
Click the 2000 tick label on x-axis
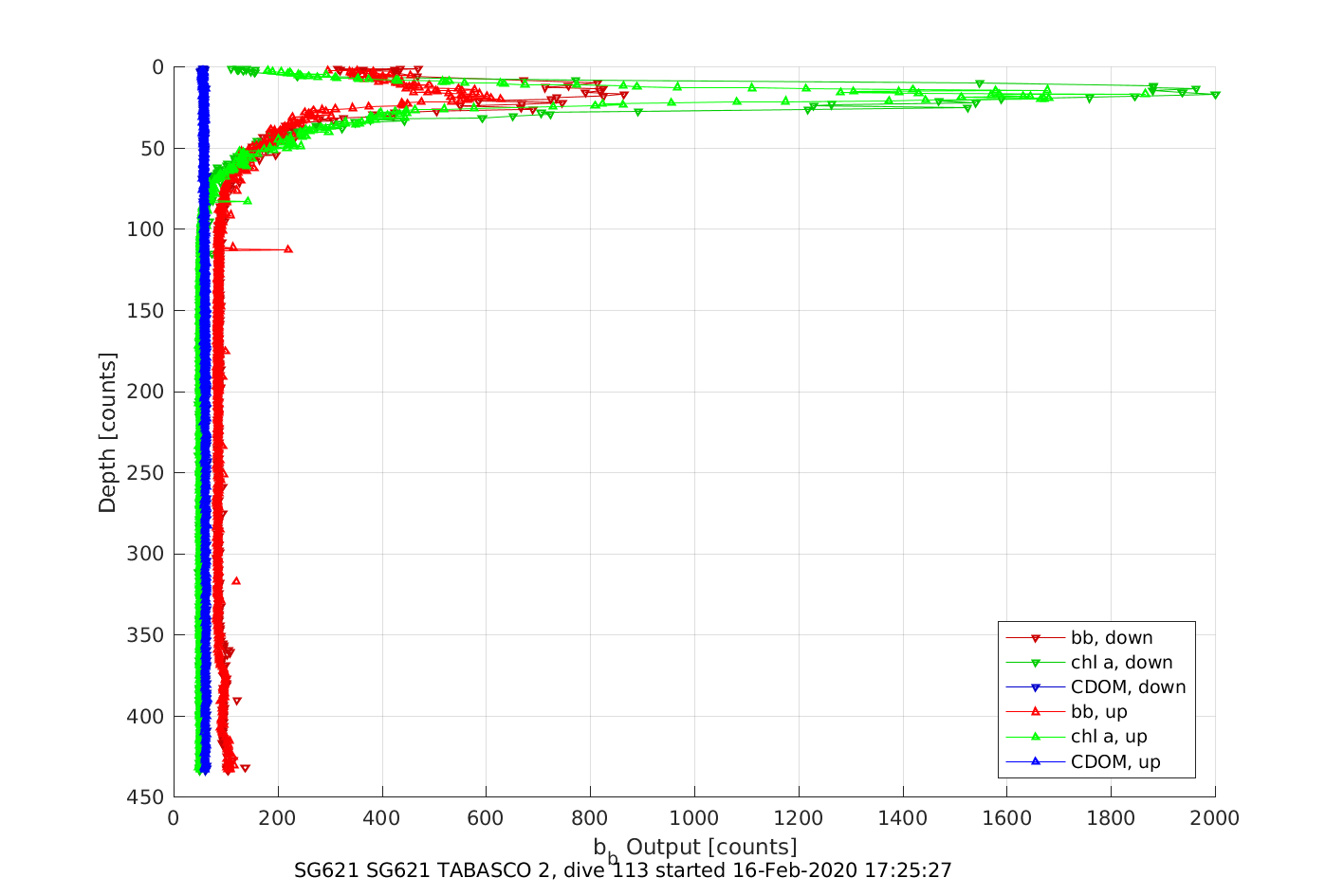(x=1215, y=818)
